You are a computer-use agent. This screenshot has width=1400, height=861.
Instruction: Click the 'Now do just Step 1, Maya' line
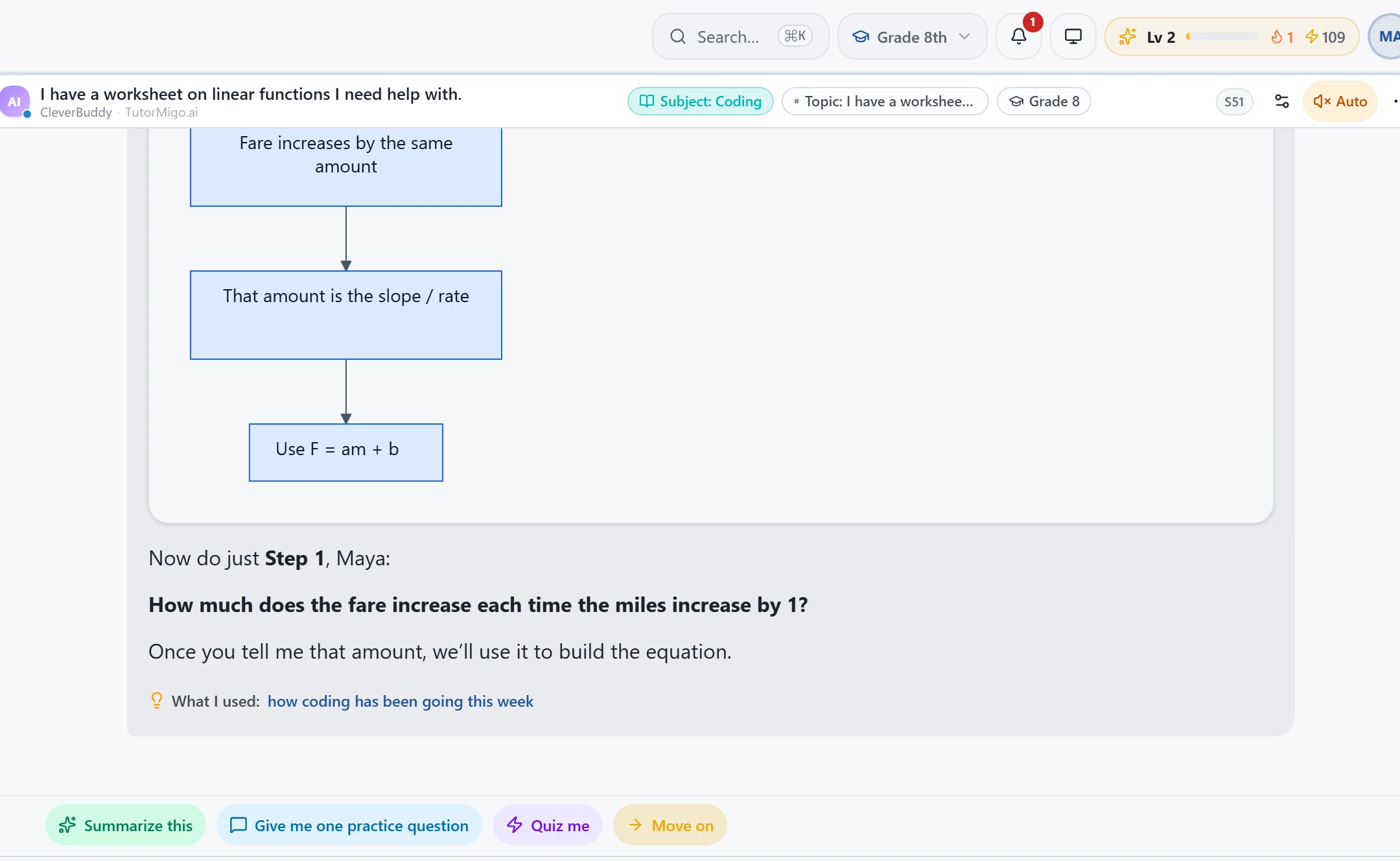point(270,558)
